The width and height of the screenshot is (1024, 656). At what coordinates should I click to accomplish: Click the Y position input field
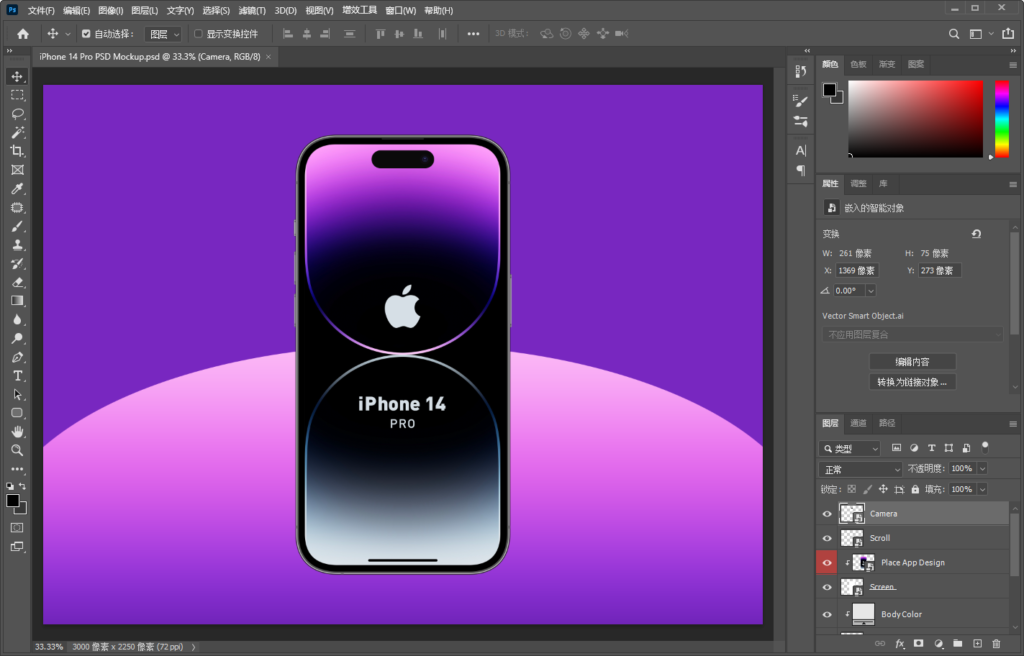point(939,271)
